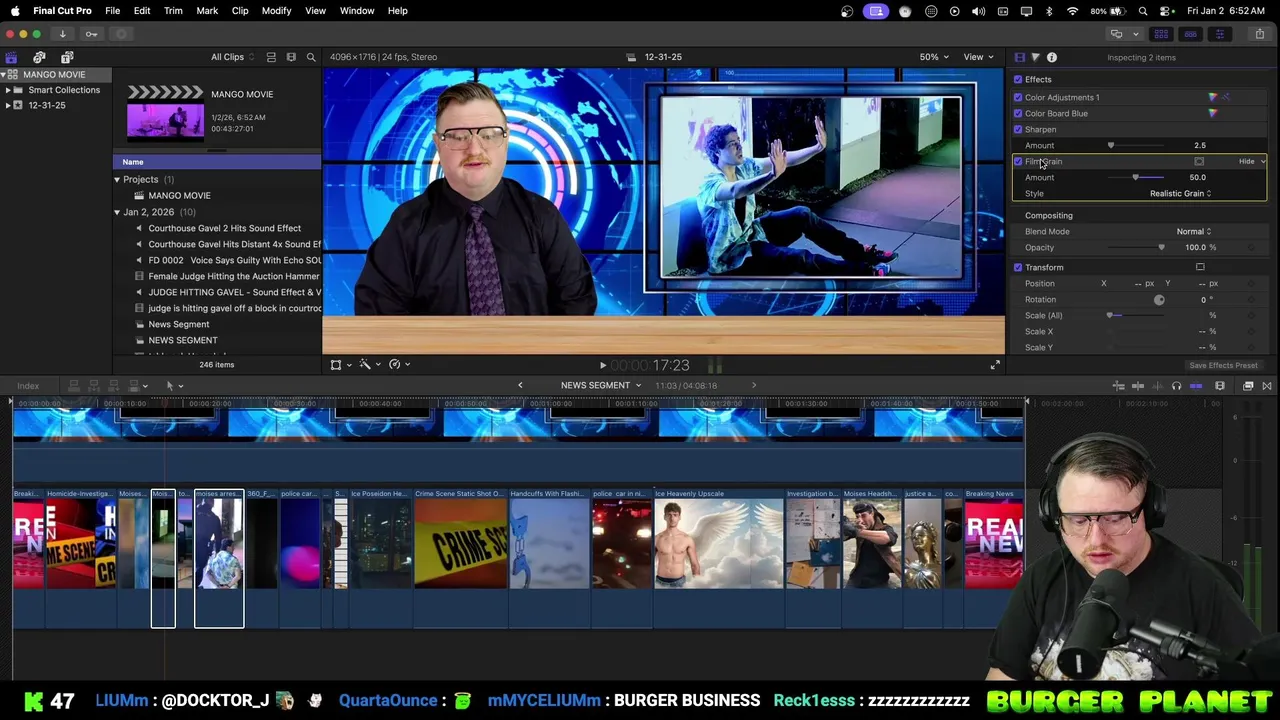Click the Transform onscreen controls icon

[1200, 267]
